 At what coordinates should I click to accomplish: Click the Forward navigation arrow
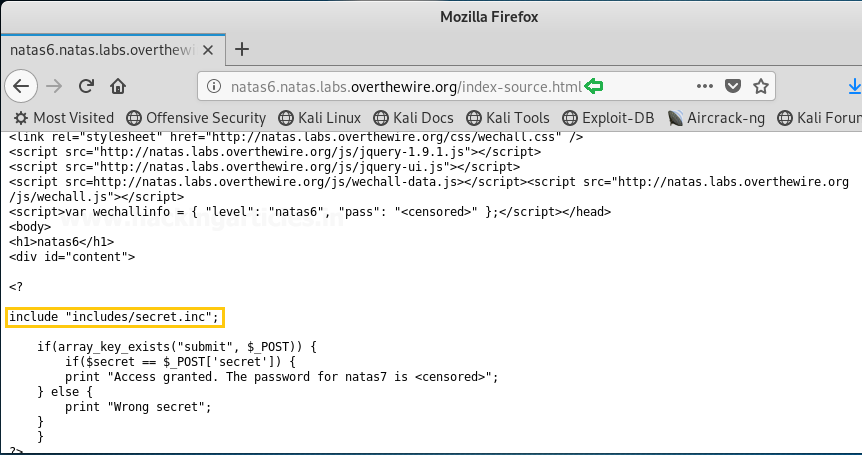tap(54, 86)
